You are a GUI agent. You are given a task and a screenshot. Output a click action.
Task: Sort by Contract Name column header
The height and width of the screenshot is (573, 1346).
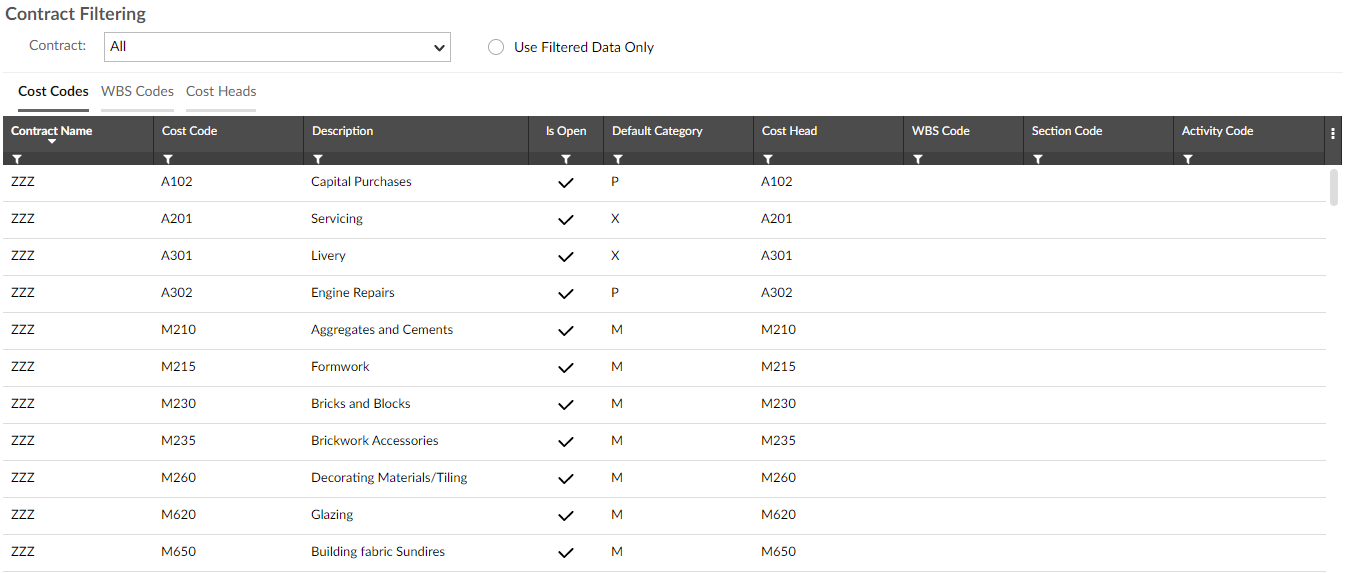point(51,131)
